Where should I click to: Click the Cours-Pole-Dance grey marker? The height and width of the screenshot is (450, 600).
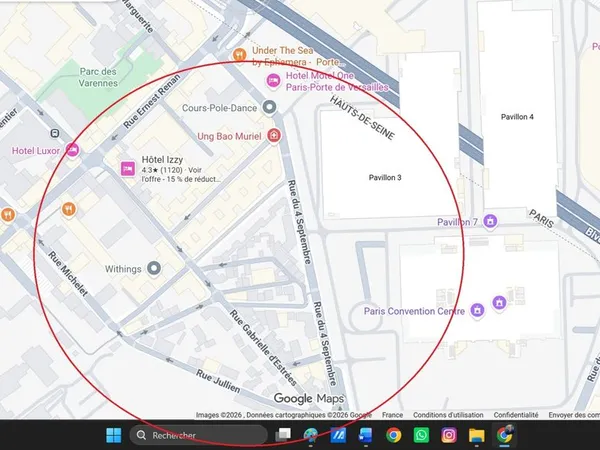(269, 107)
